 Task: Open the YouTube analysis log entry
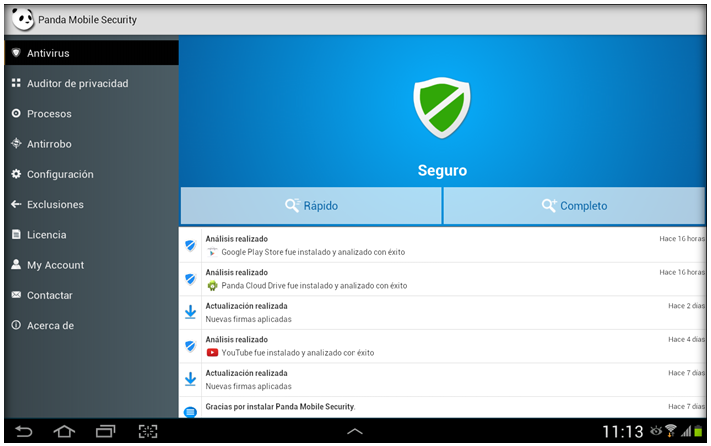442,346
